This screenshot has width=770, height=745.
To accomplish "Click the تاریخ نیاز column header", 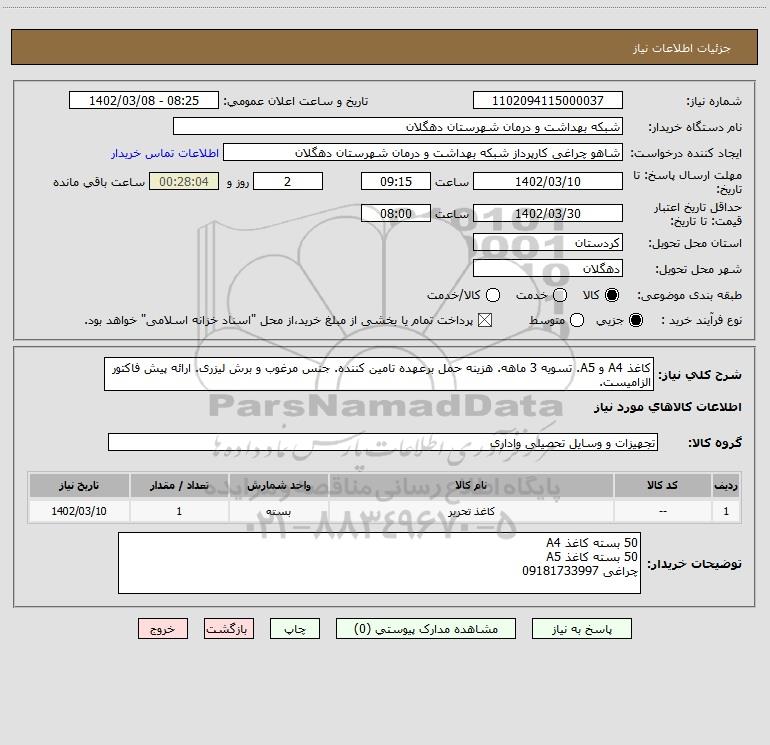I will click(79, 486).
